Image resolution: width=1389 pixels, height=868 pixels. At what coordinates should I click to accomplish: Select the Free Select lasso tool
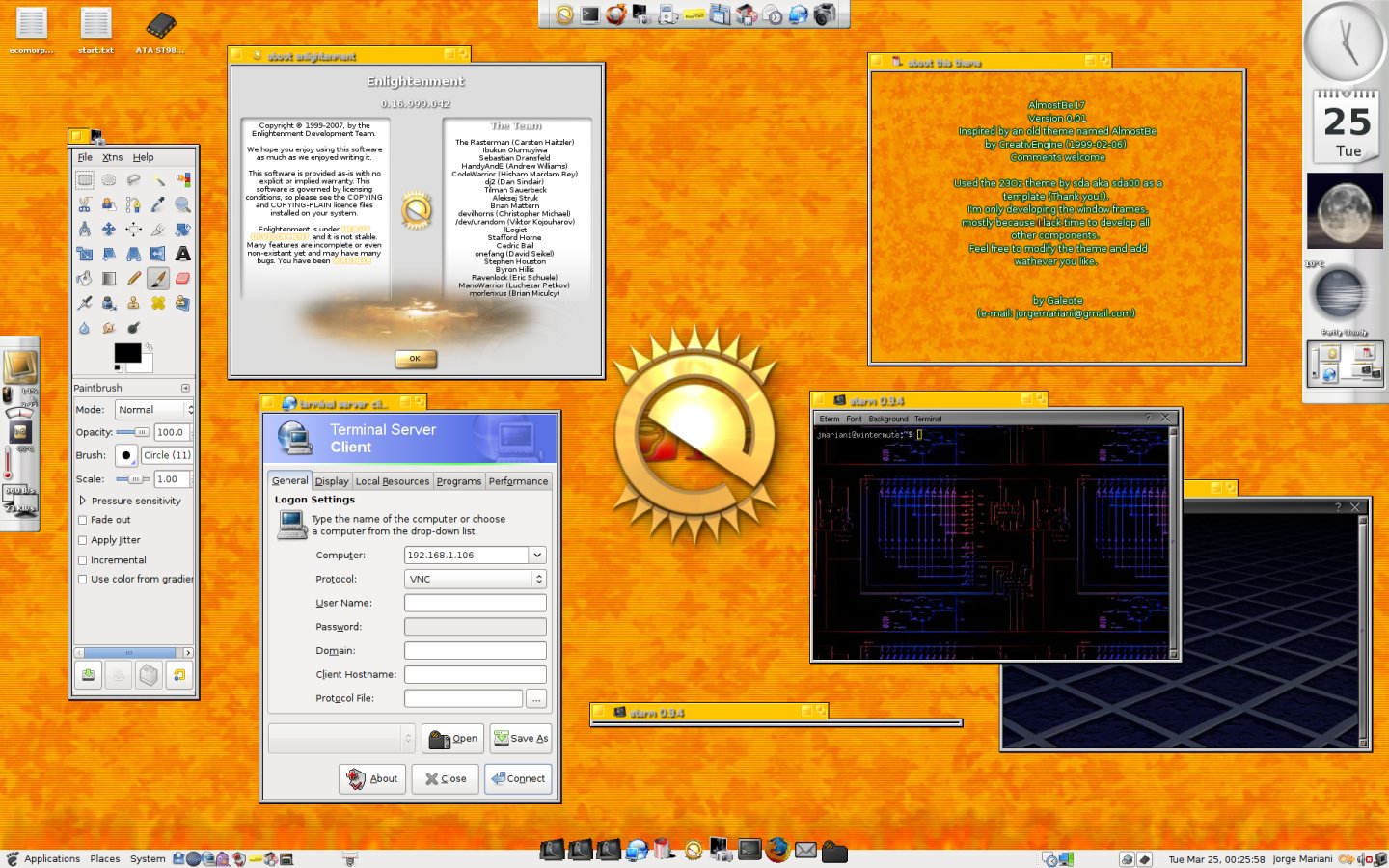(133, 179)
